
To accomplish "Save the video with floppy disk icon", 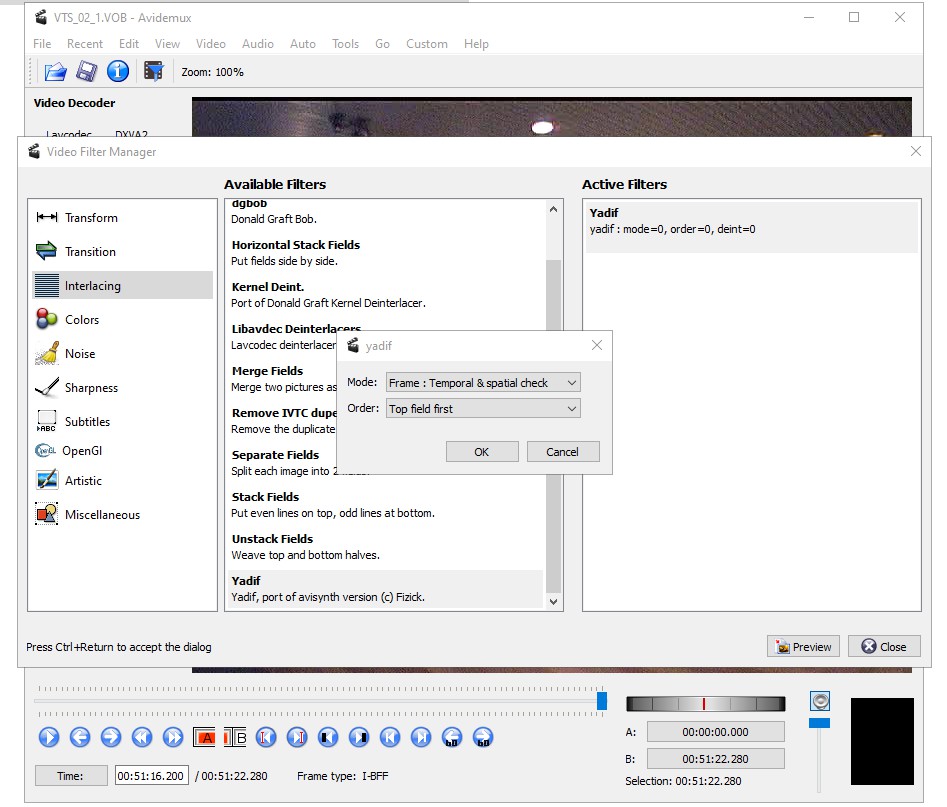I will pos(86,72).
